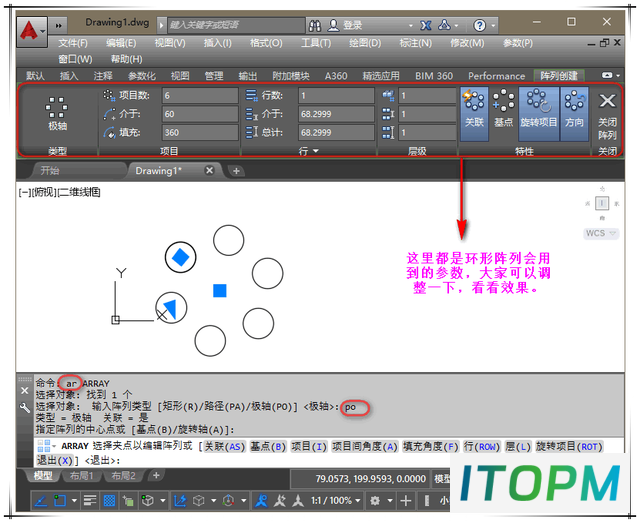Select the blue square center grip
Image resolution: width=640 pixels, height=523 pixels.
tap(220, 291)
